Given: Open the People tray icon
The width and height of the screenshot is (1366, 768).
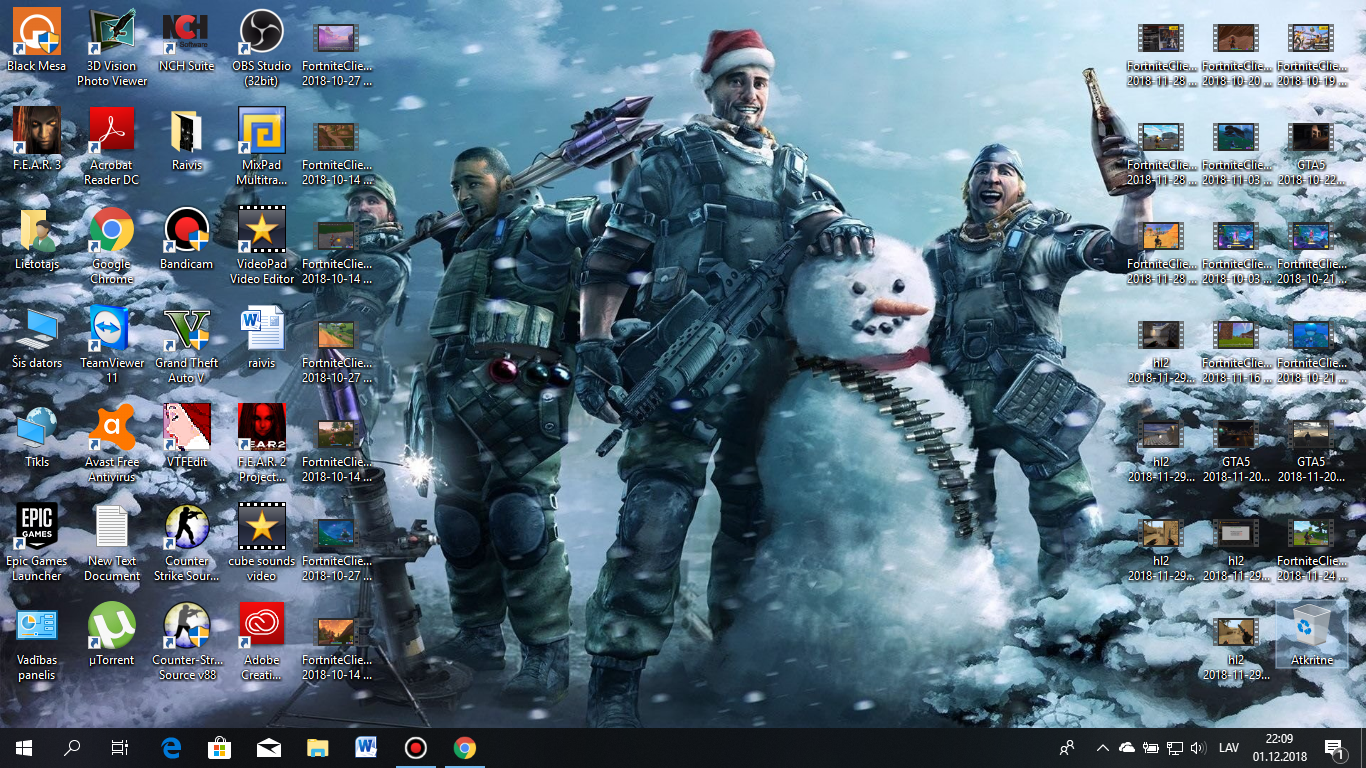Looking at the screenshot, I should [x=1068, y=748].
